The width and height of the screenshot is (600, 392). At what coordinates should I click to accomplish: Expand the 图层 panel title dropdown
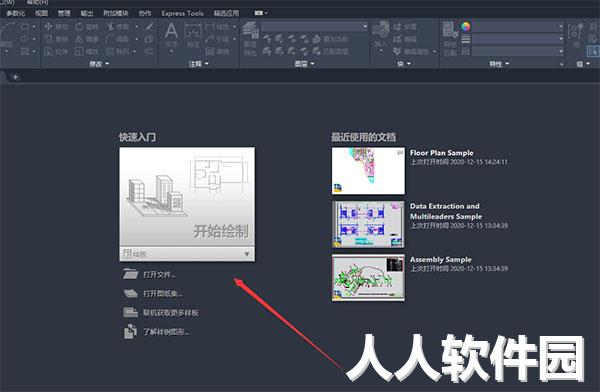[x=304, y=64]
